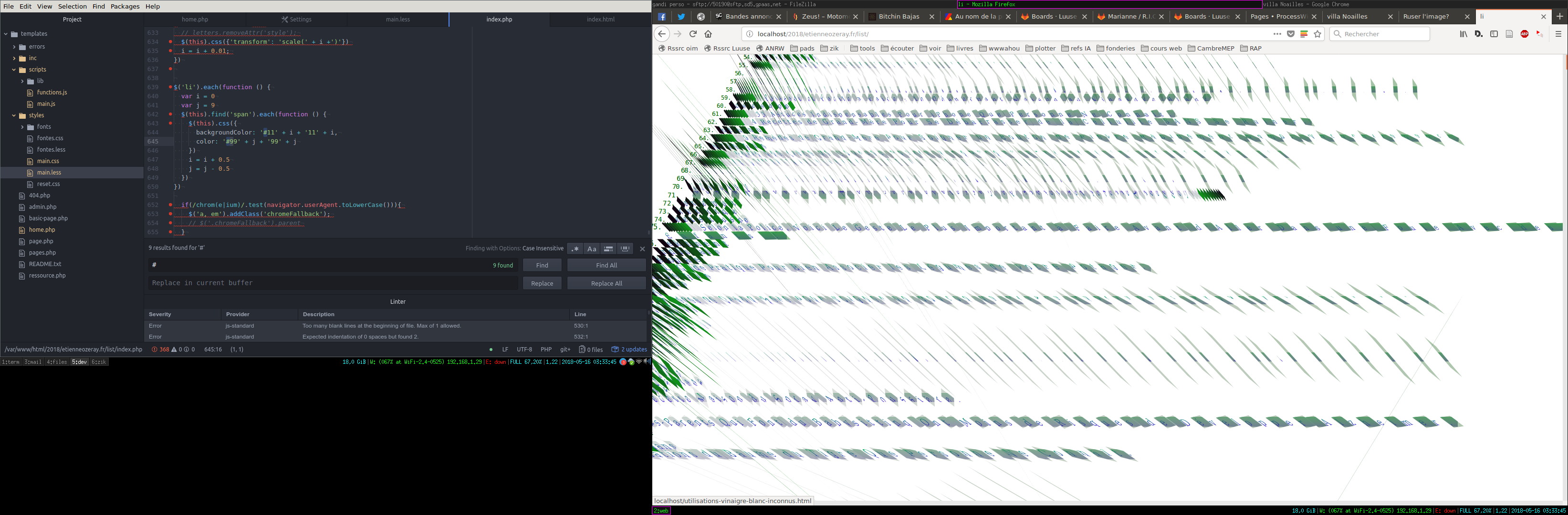The image size is (1568, 515).
Task: Reload the localhost page
Action: (x=693, y=34)
